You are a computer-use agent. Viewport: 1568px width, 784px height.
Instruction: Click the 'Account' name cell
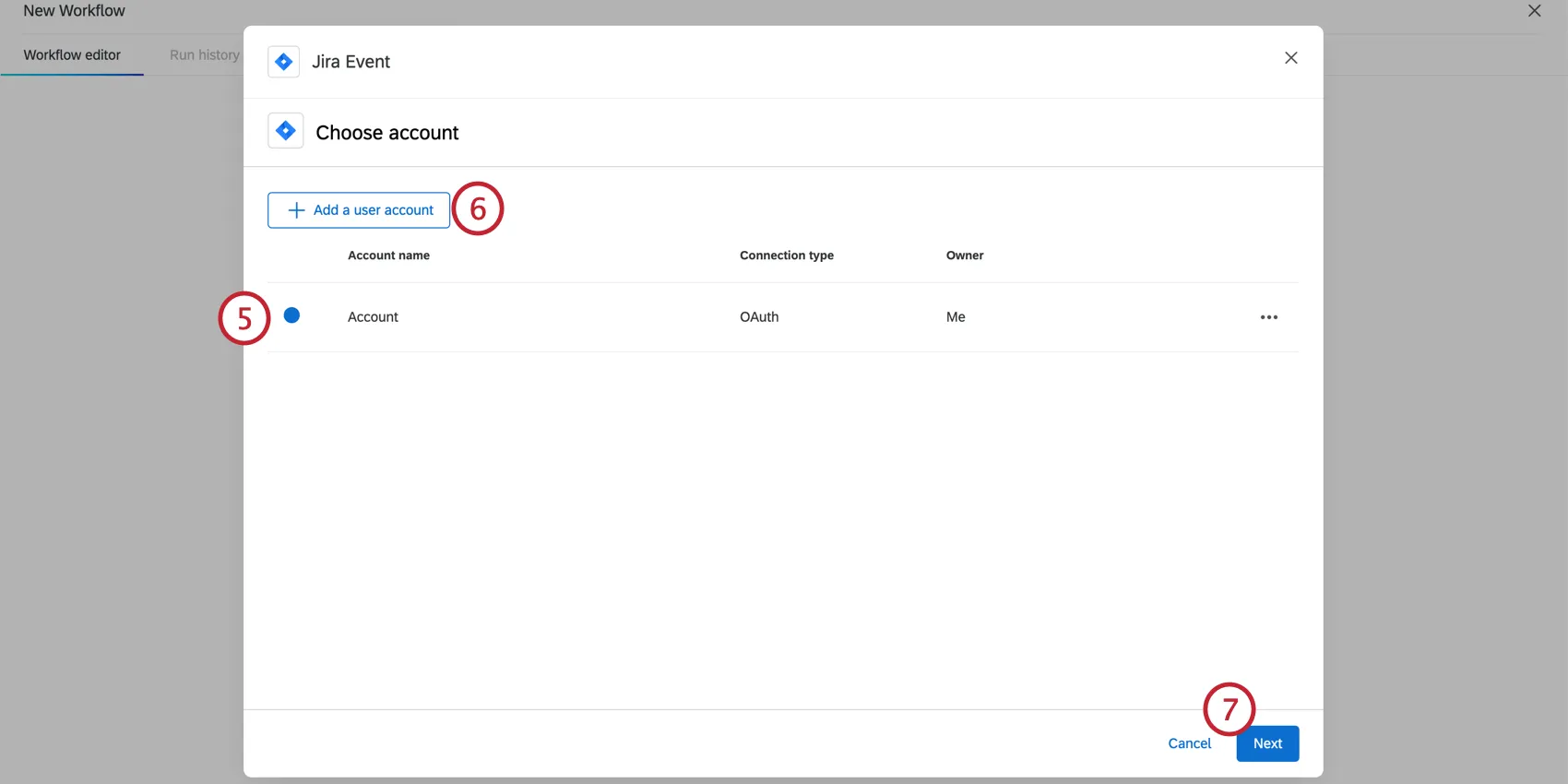pos(373,317)
